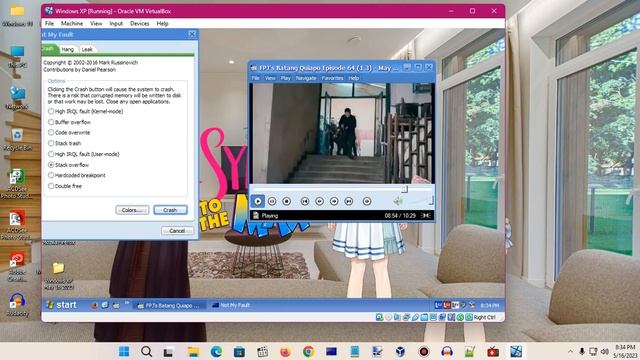640x360 pixels.
Task: Open Task View on the taskbar
Action: (168, 351)
